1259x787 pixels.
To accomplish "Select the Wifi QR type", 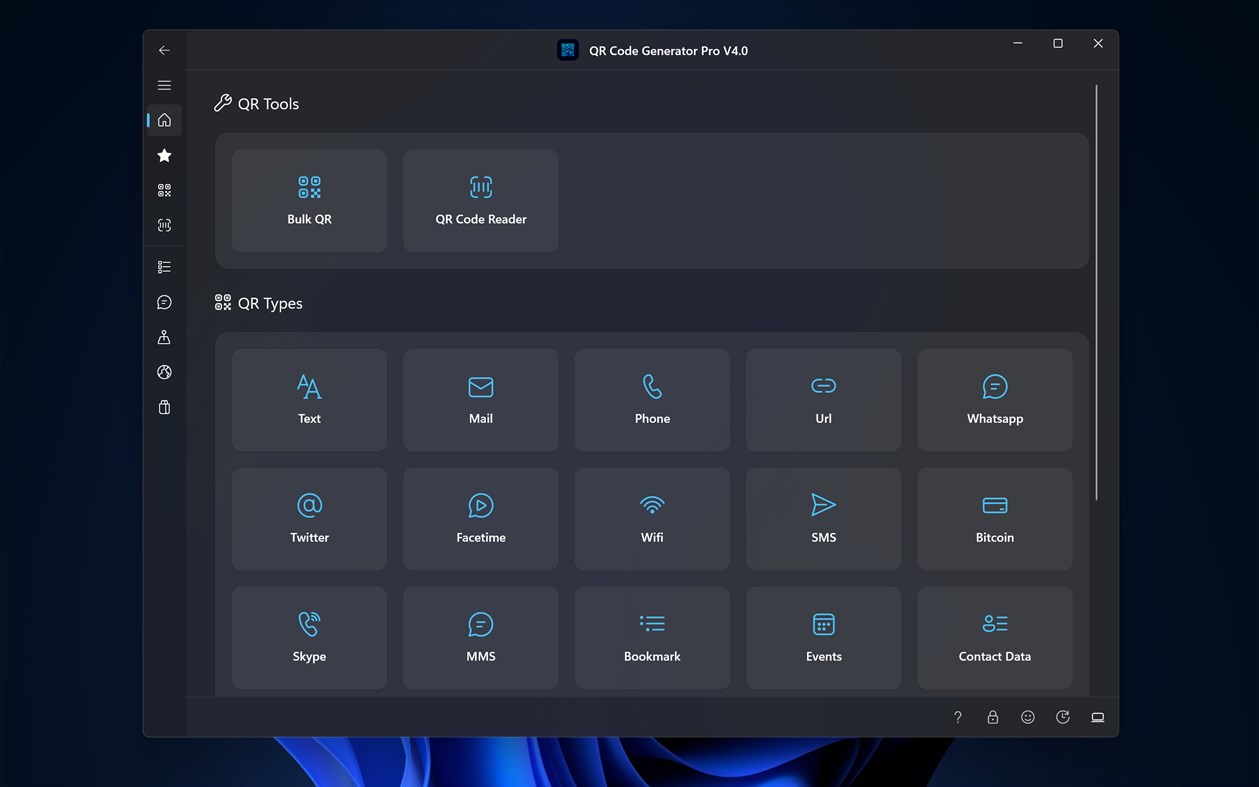I will 651,518.
